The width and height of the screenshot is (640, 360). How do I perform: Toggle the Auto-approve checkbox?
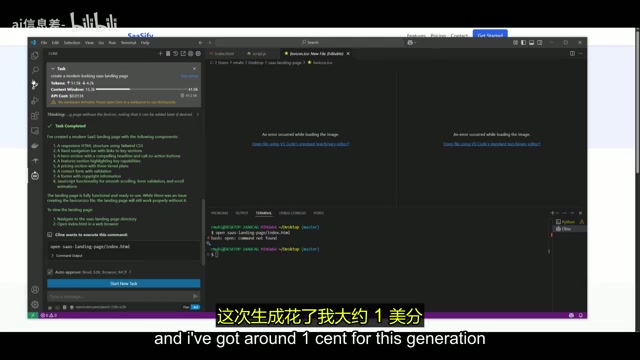point(50,272)
